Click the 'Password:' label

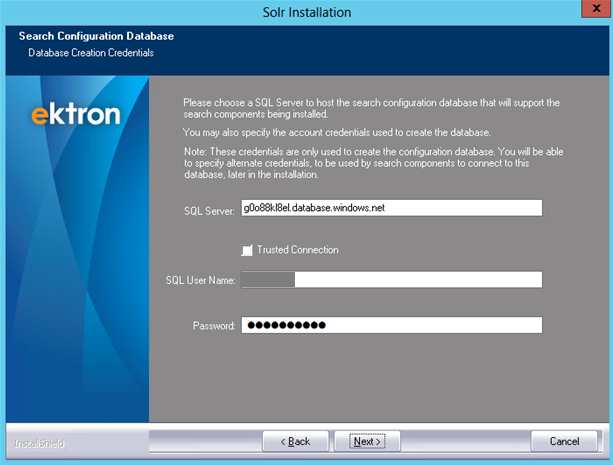pyautogui.click(x=214, y=326)
